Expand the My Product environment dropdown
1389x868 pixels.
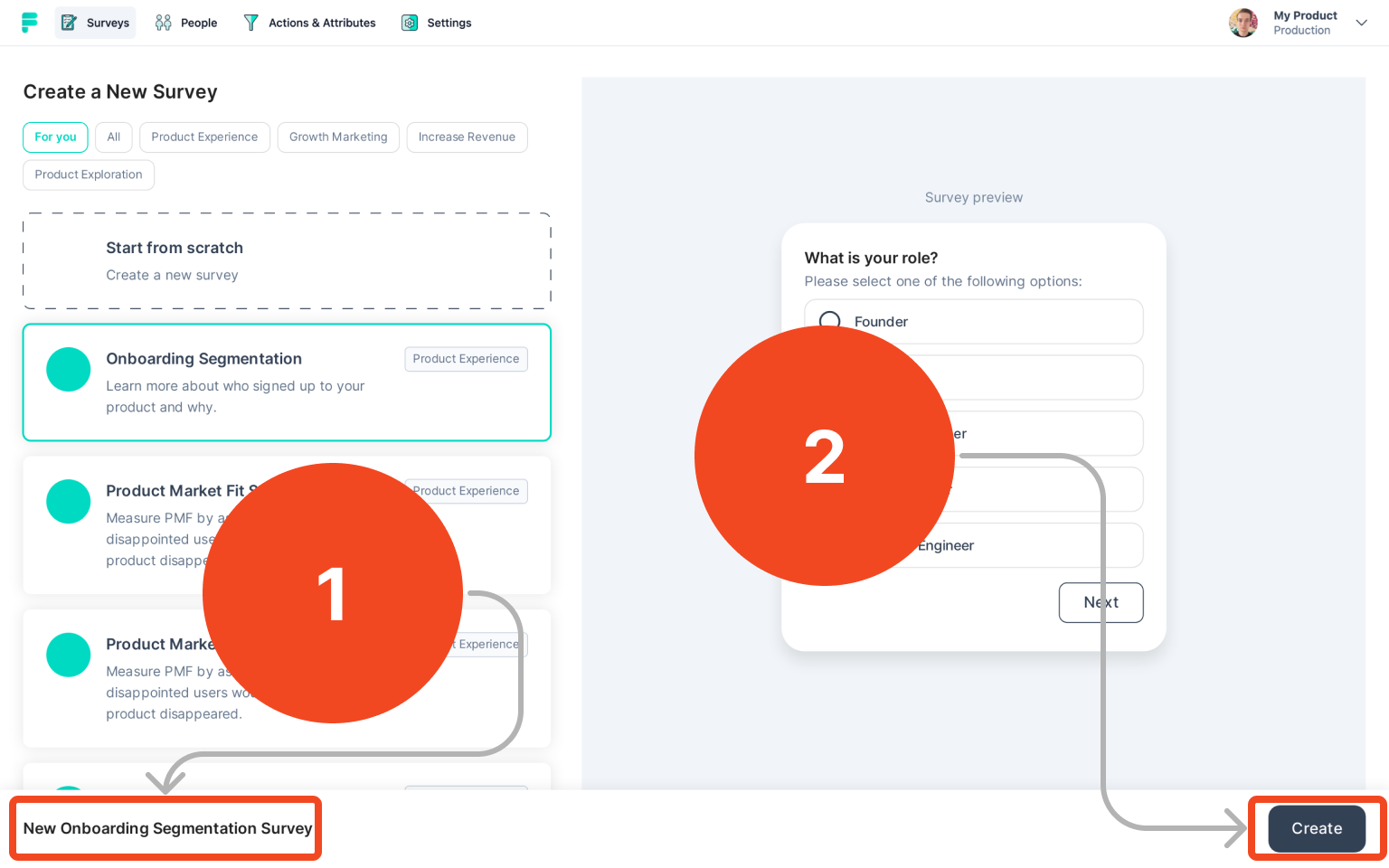coord(1361,23)
